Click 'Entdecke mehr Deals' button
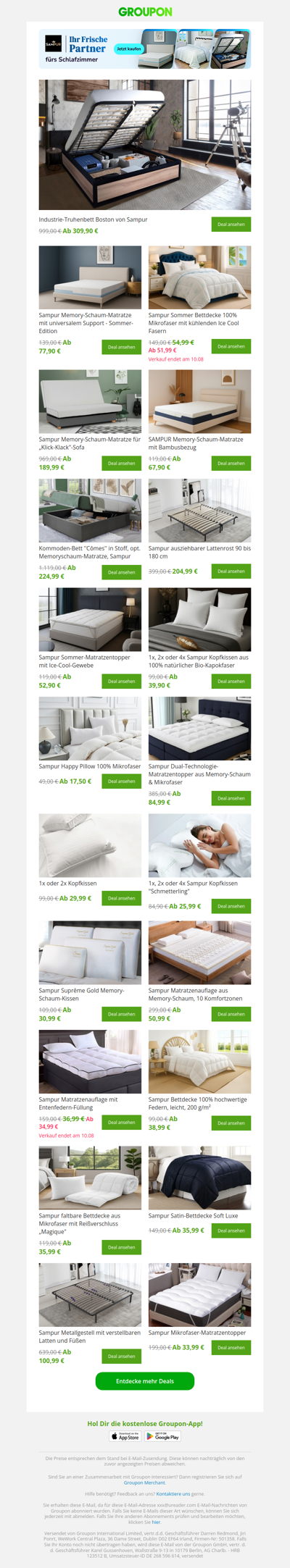Screen dimensions: 290x1568 (x=145, y=1381)
